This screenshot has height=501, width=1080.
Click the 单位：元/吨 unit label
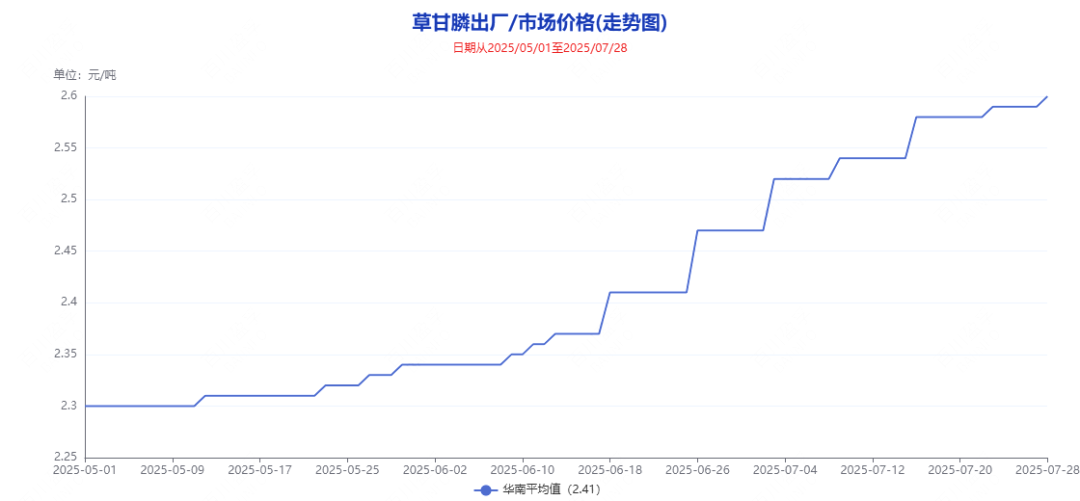click(x=85, y=75)
